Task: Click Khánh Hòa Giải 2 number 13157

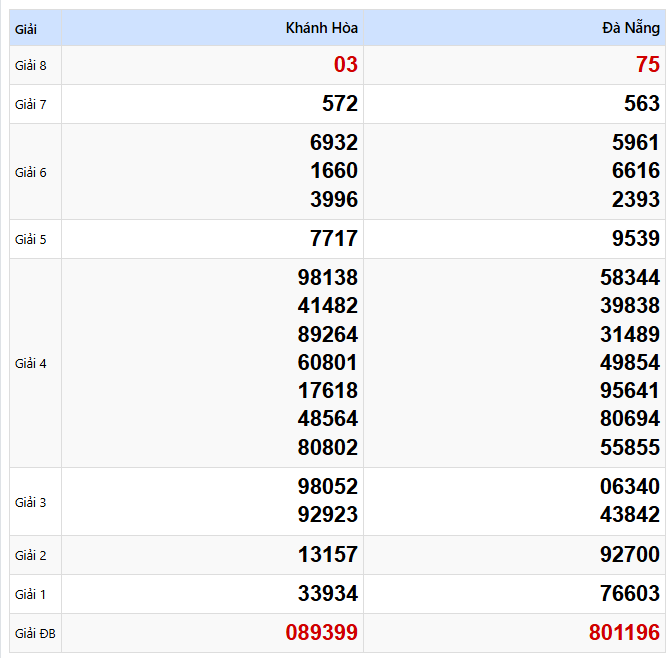Action: pos(328,555)
